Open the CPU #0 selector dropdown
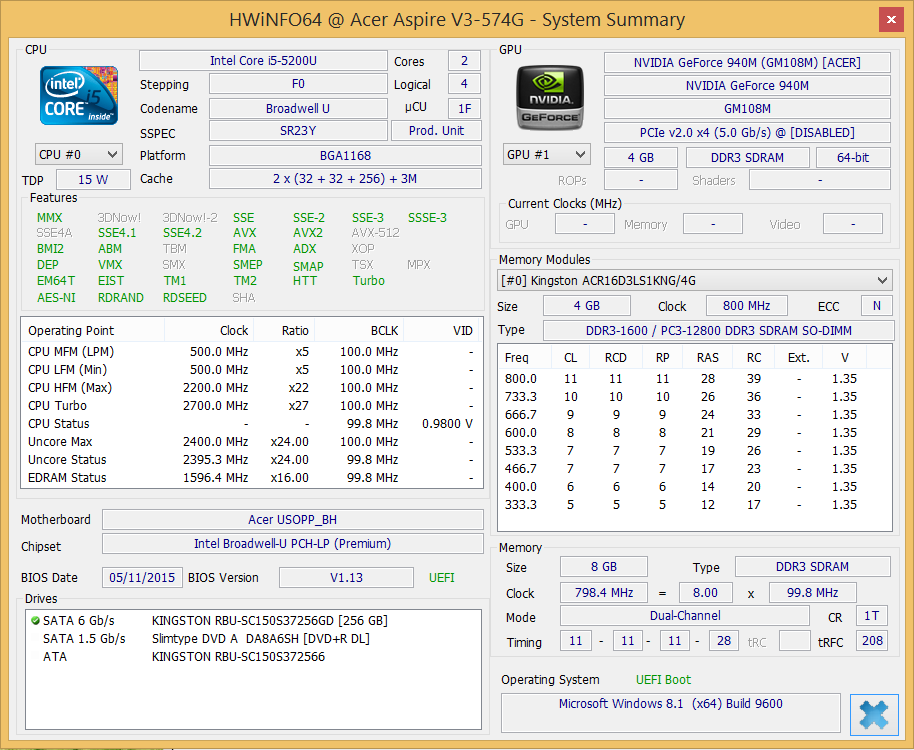 [x=79, y=154]
